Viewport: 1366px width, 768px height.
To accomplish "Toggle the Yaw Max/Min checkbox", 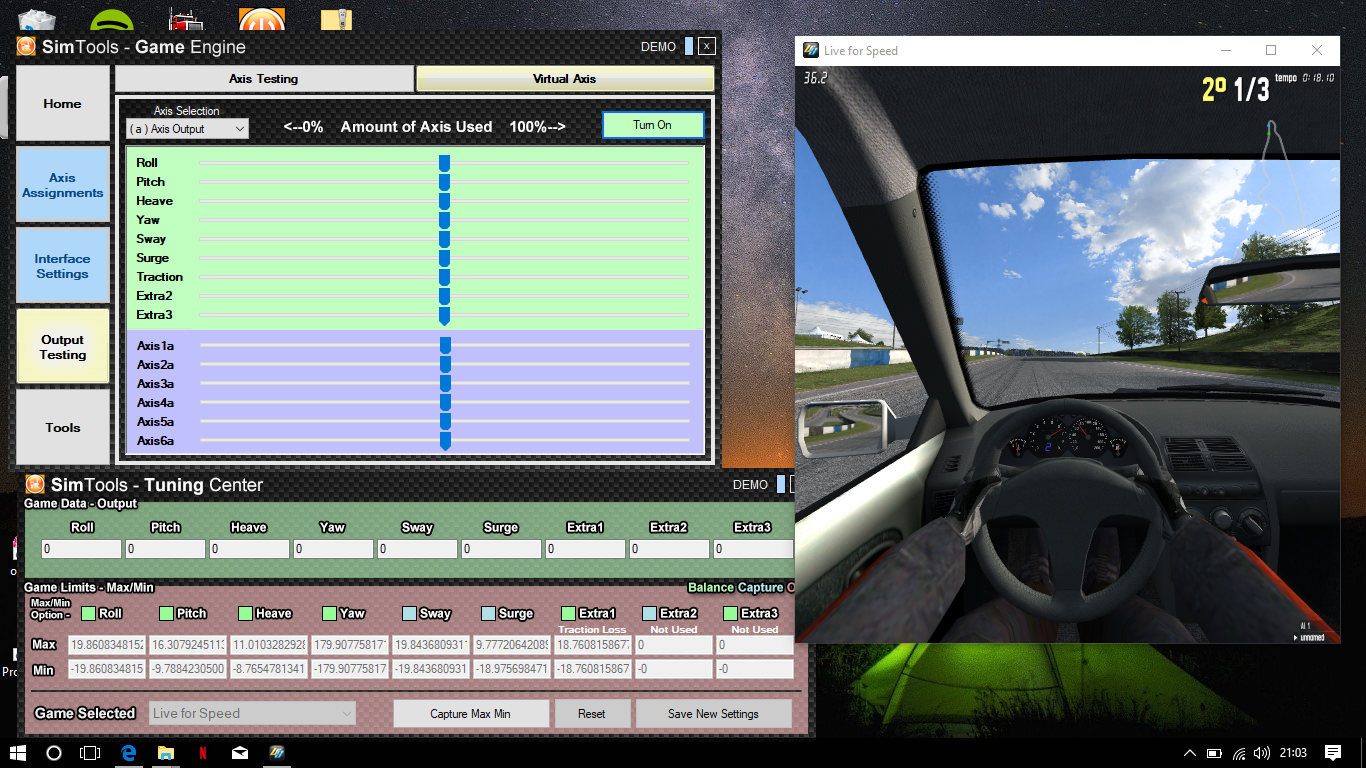I will coord(329,613).
